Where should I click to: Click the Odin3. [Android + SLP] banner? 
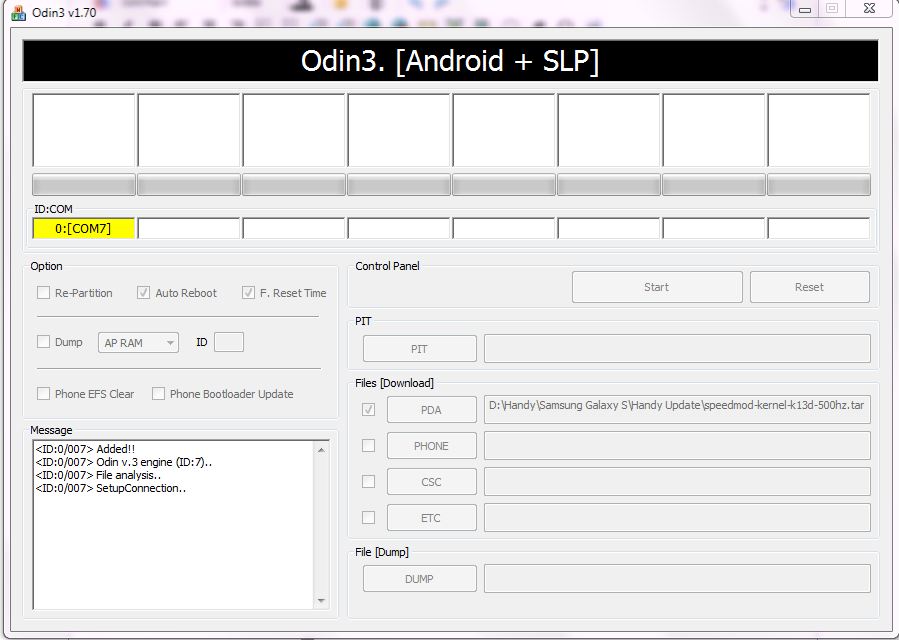pyautogui.click(x=450, y=60)
